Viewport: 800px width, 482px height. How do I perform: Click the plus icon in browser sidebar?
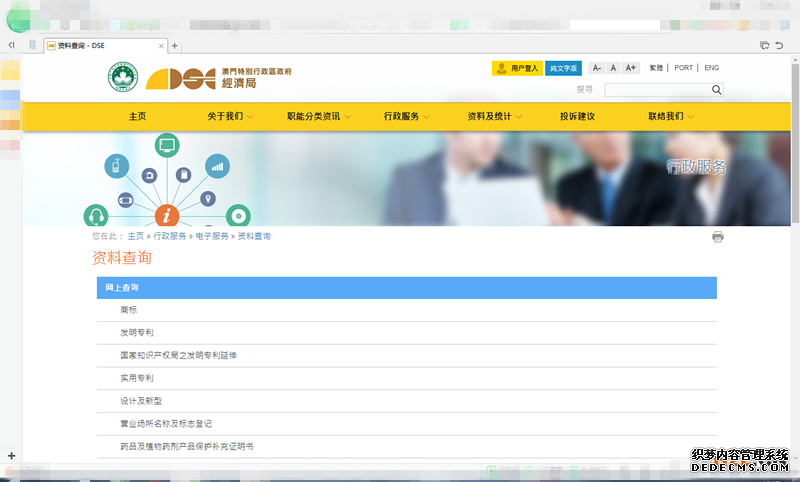(x=11, y=455)
